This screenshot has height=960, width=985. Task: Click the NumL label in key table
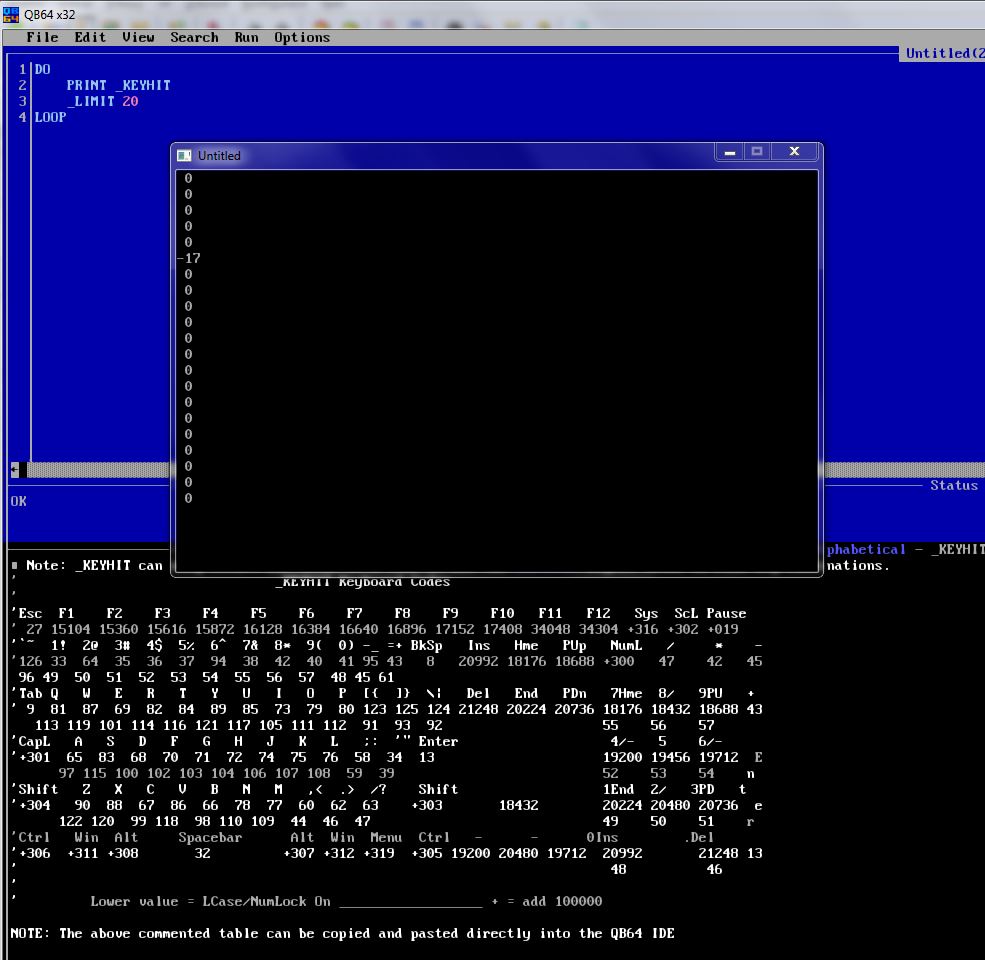tap(626, 645)
